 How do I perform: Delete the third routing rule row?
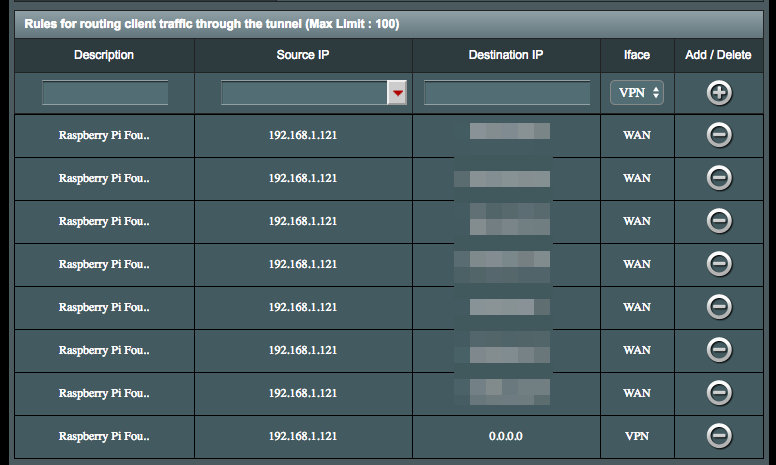click(x=719, y=221)
